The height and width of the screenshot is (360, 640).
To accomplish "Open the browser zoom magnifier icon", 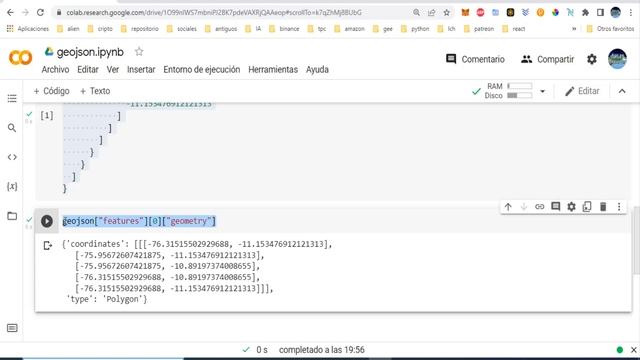I will [x=416, y=13].
